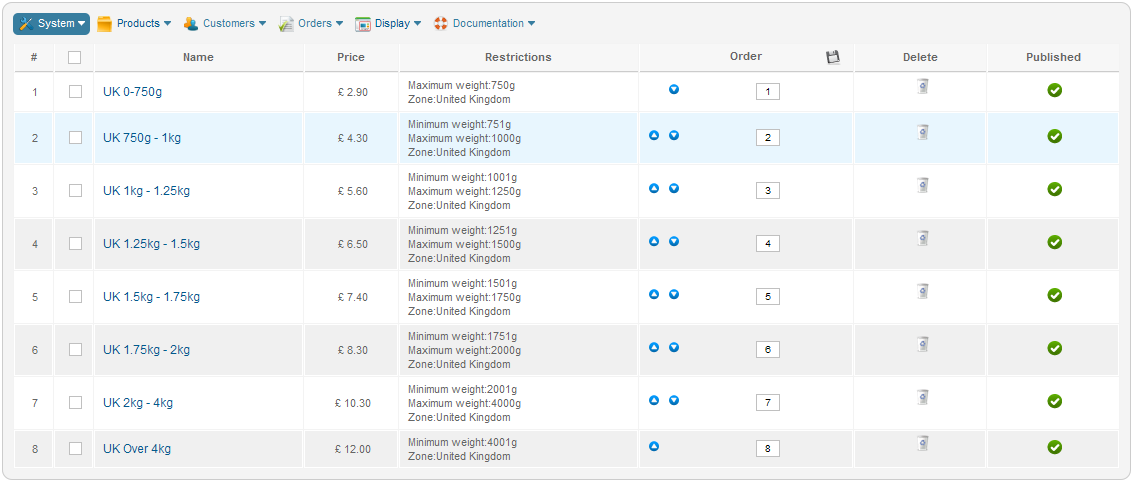Viewport: 1134px width, 483px height.
Task: Click the Published column header
Action: pos(1053,57)
